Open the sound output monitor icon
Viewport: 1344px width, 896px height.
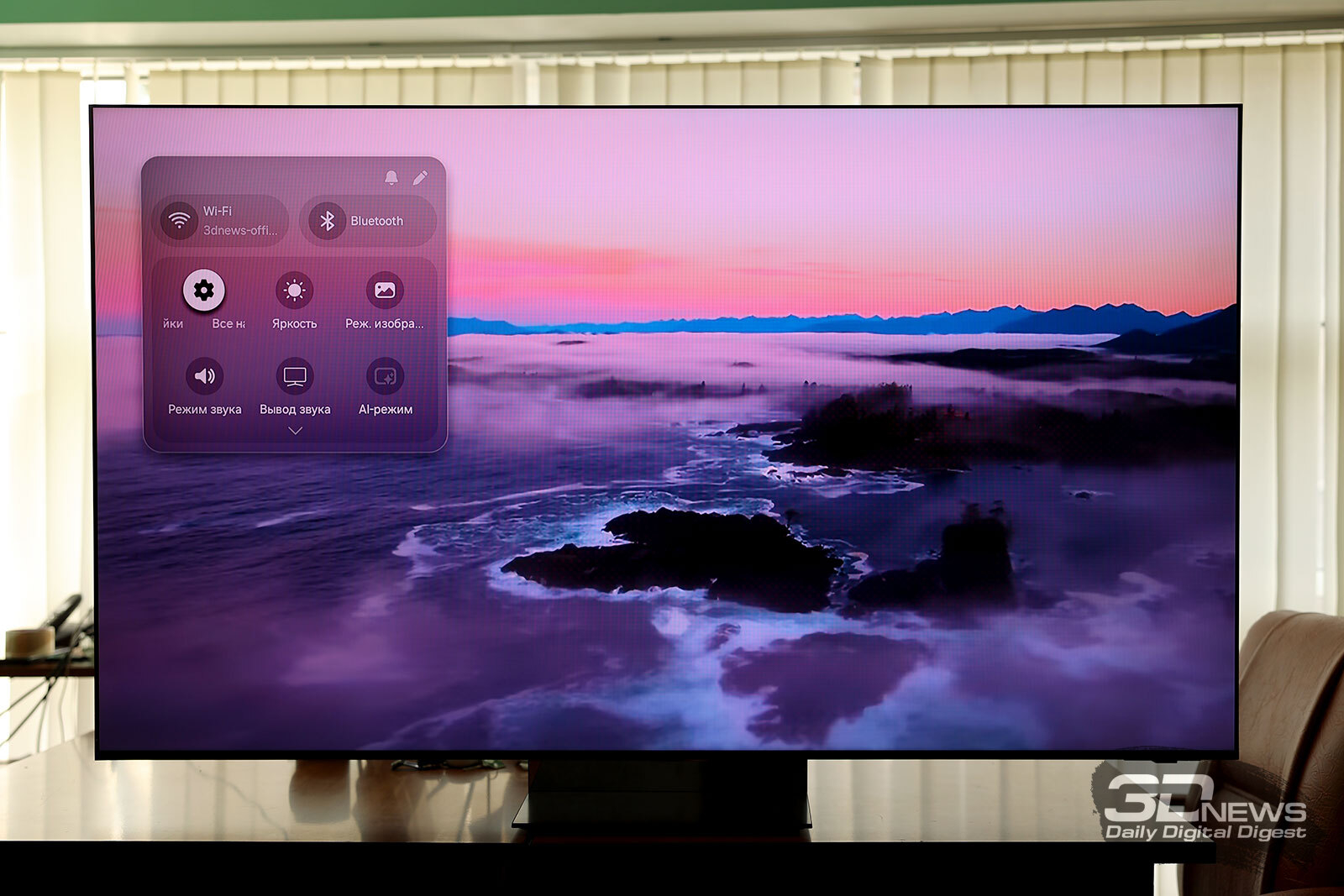click(x=295, y=376)
